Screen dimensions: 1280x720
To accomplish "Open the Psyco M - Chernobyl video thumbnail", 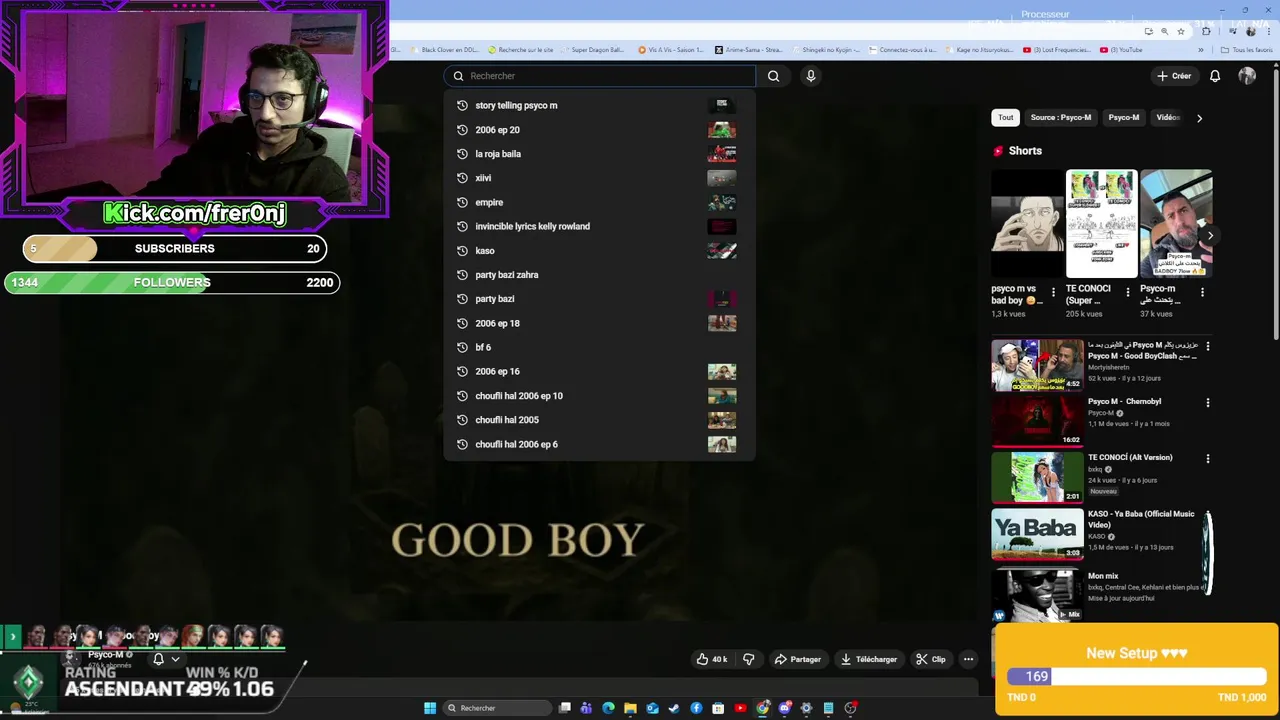I will click(1036, 421).
